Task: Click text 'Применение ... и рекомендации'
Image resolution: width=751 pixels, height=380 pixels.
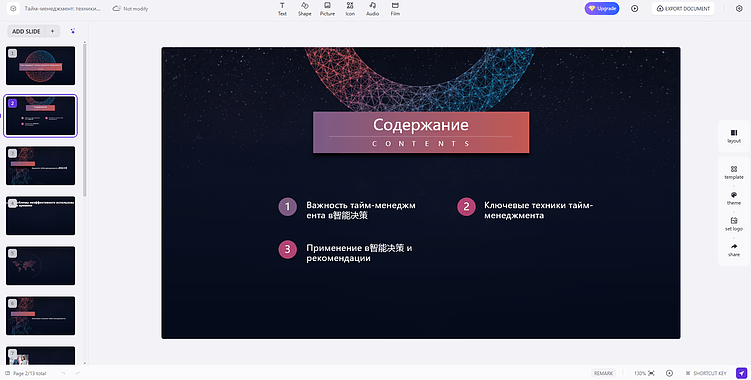Action: pyautogui.click(x=359, y=253)
